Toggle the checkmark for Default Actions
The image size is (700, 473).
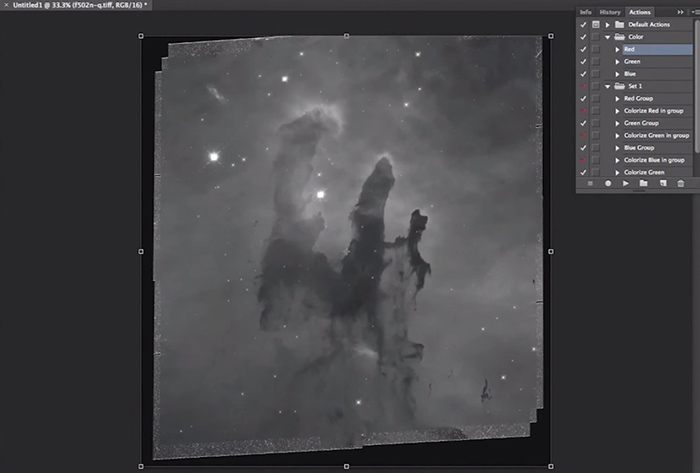[x=583, y=24]
